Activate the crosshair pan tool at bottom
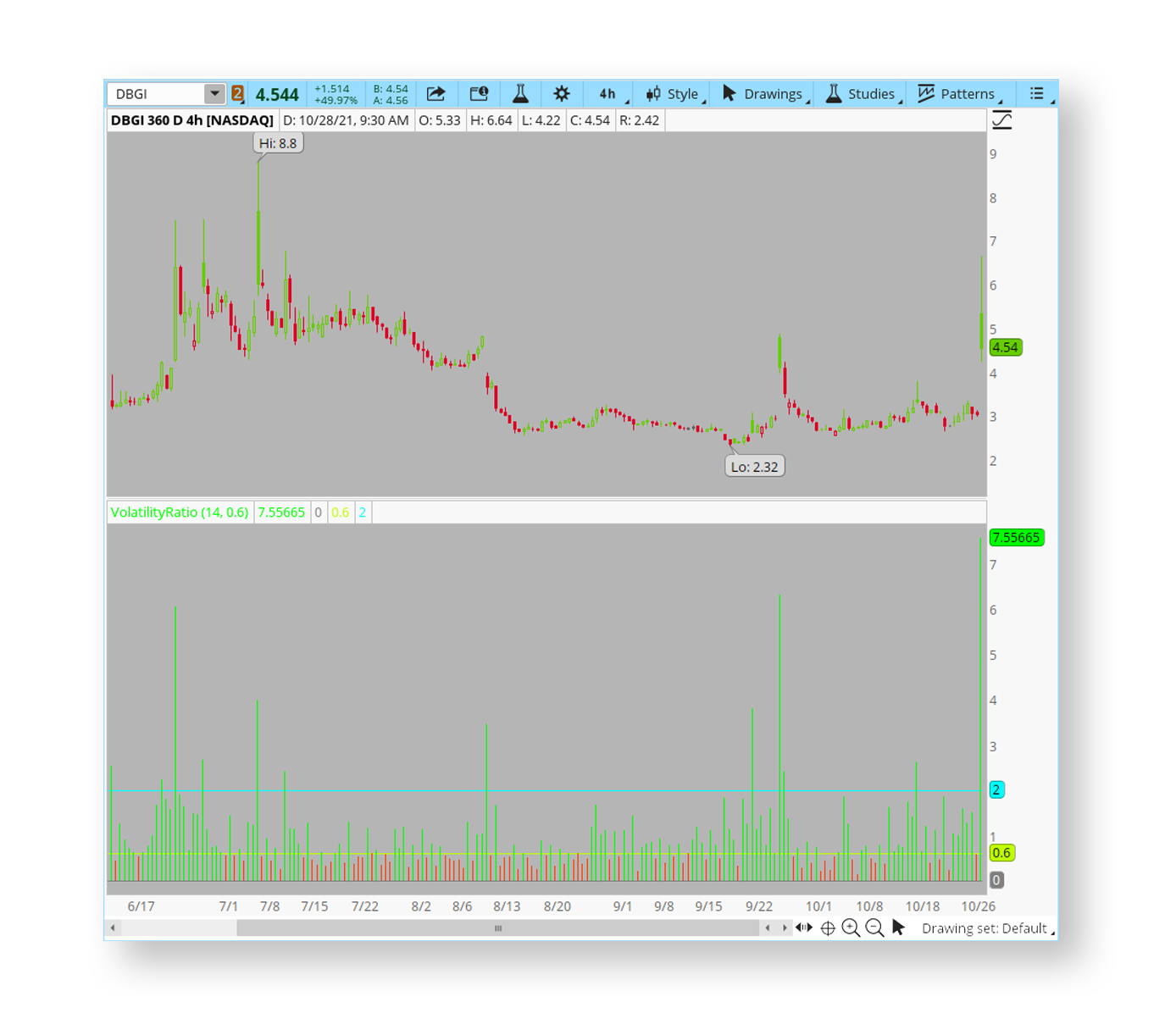The image size is (1176, 1030). click(828, 928)
